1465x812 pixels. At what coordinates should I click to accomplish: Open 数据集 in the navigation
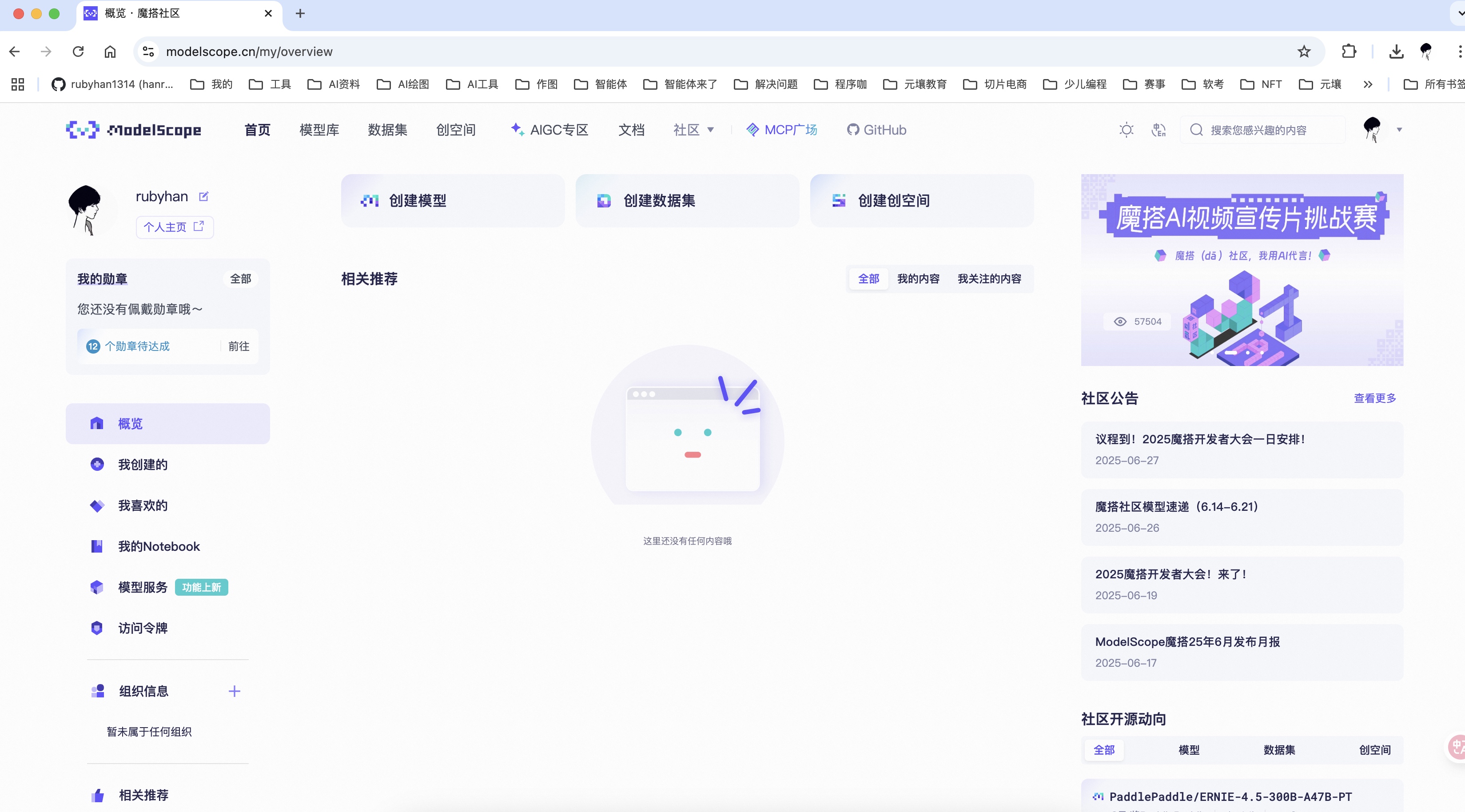(x=387, y=130)
